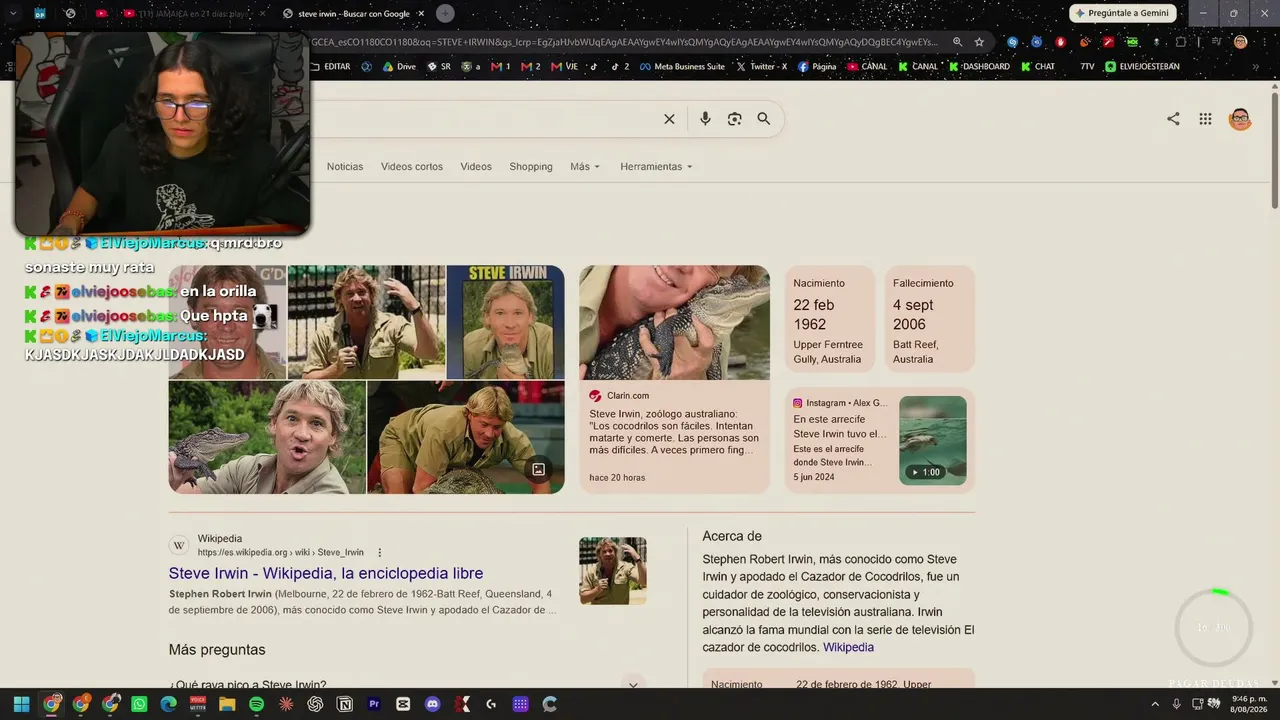Bookmark this page with the star icon
Screen dimensions: 1280x720
tap(979, 42)
